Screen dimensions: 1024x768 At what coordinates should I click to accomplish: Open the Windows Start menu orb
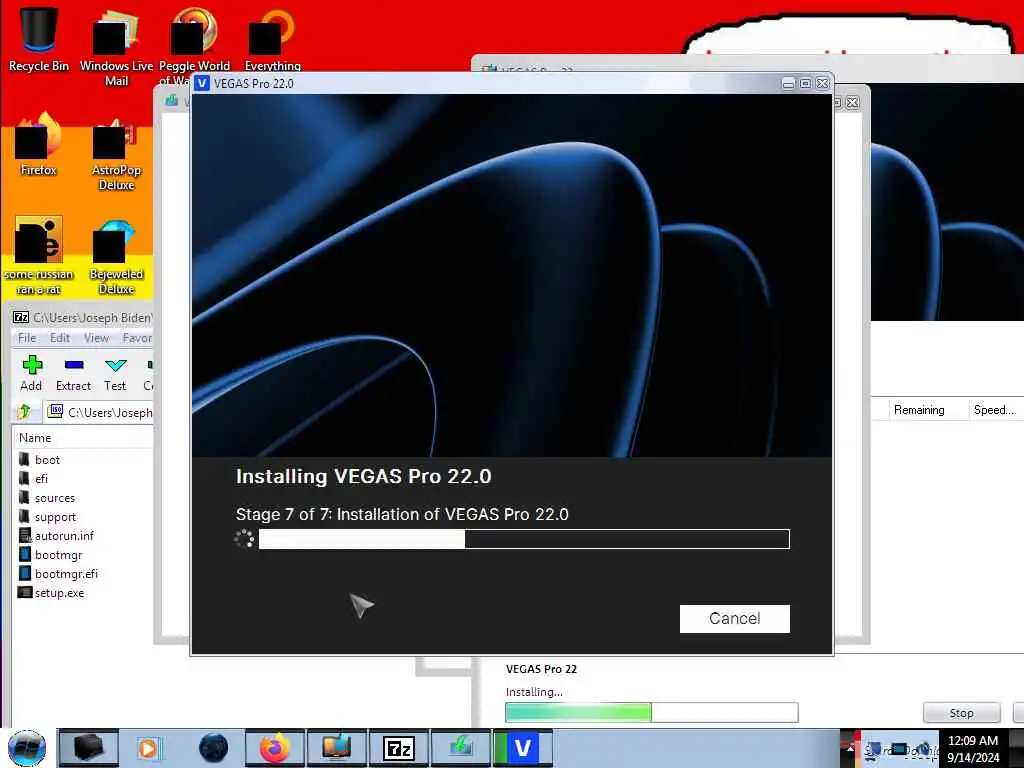[27, 748]
